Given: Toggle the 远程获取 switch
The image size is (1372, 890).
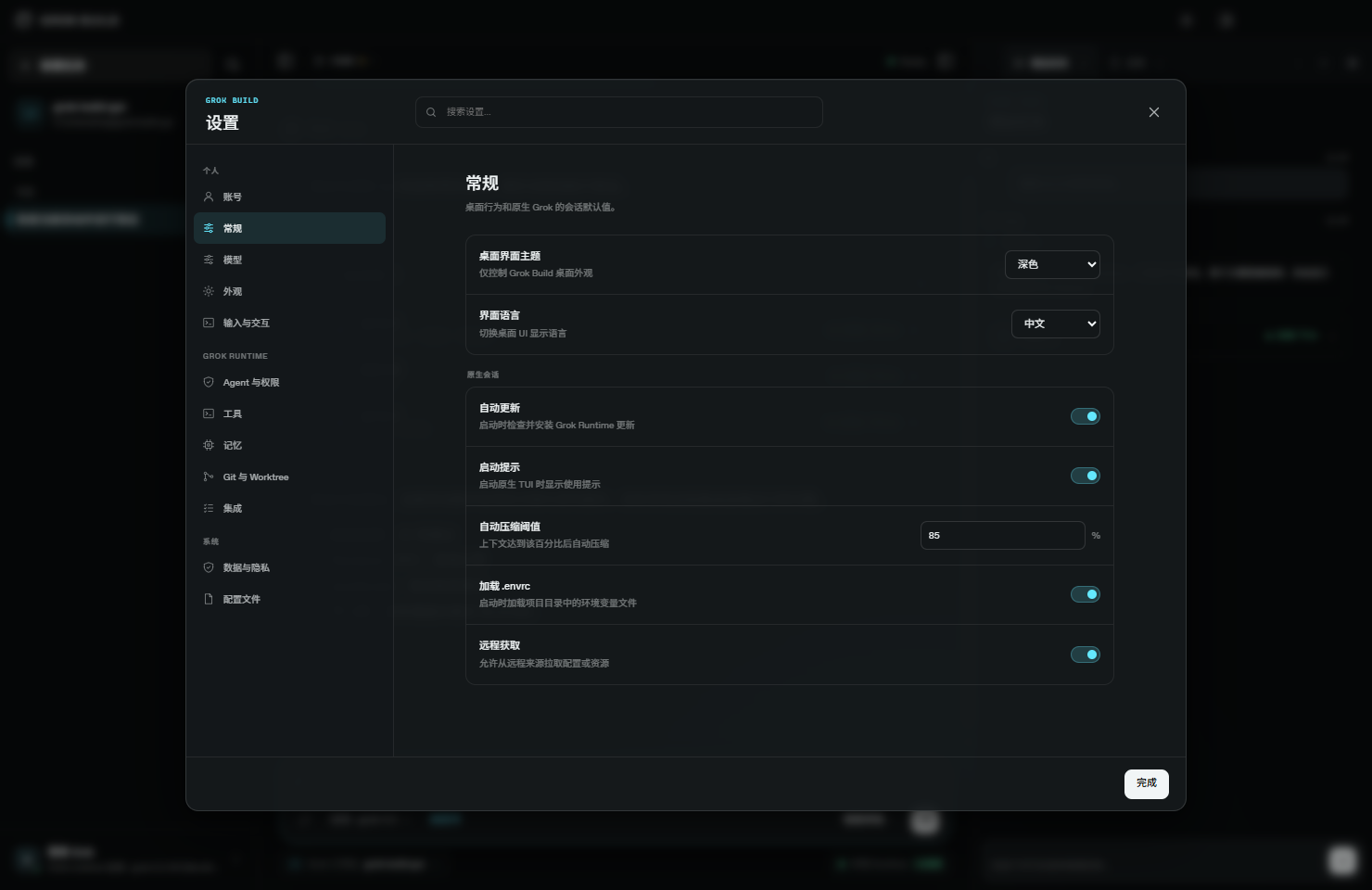Looking at the screenshot, I should (1086, 655).
